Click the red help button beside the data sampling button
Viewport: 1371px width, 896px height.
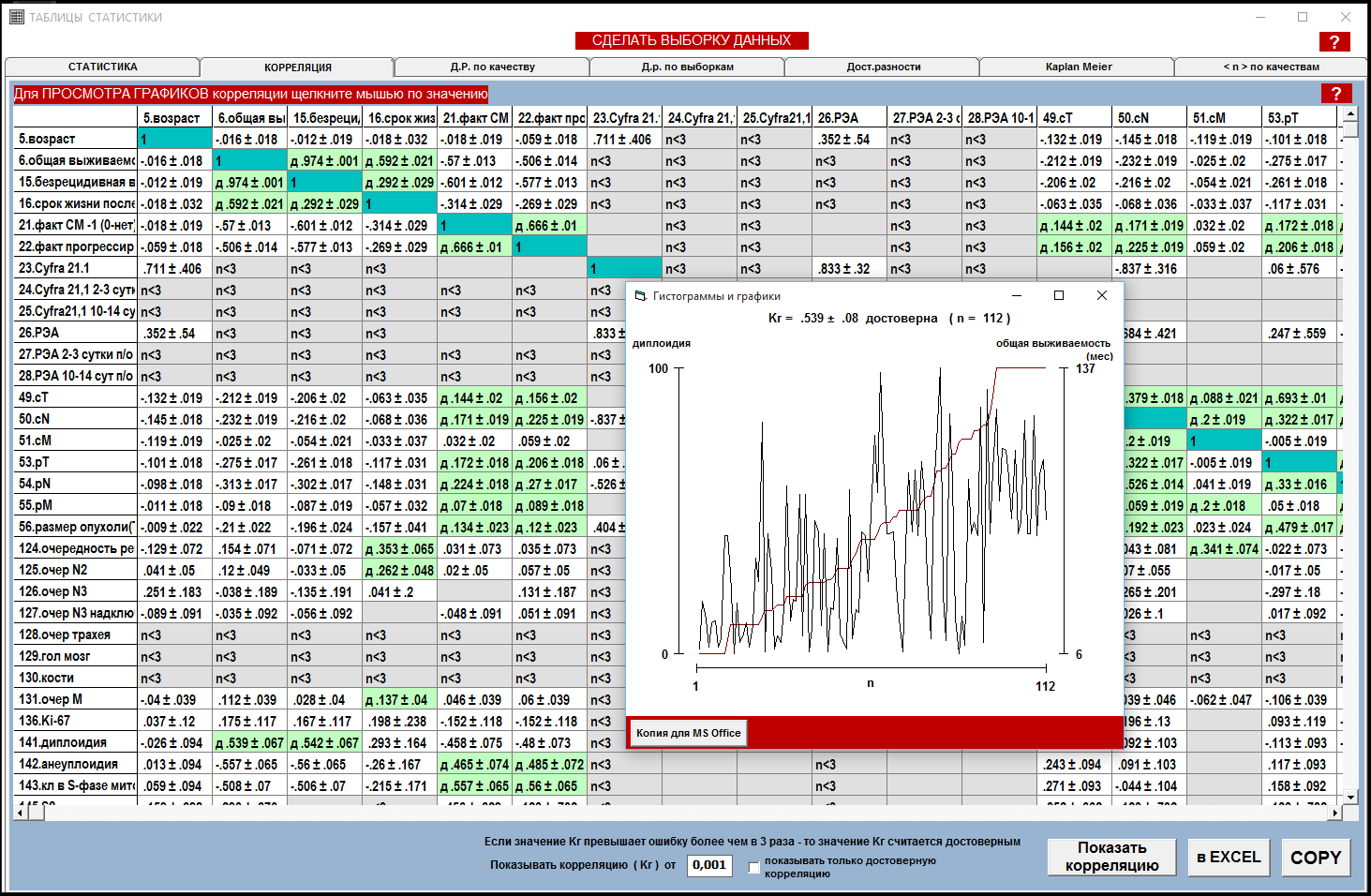click(1334, 42)
